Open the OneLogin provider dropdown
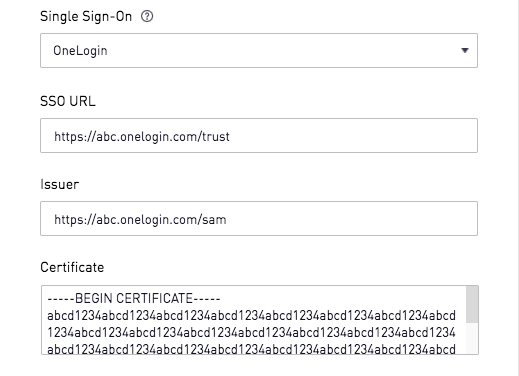Screen dimensions: 519x376 click(x=259, y=50)
